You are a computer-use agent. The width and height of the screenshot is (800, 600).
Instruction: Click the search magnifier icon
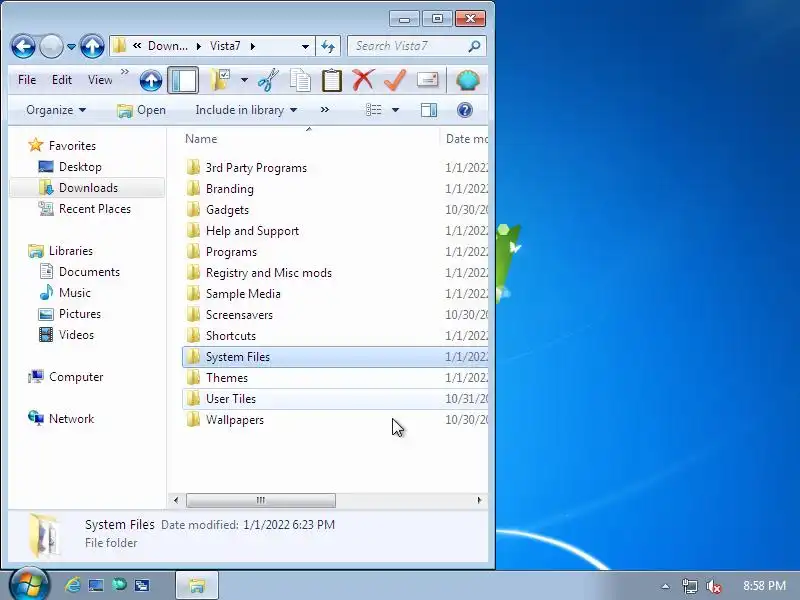click(x=474, y=46)
